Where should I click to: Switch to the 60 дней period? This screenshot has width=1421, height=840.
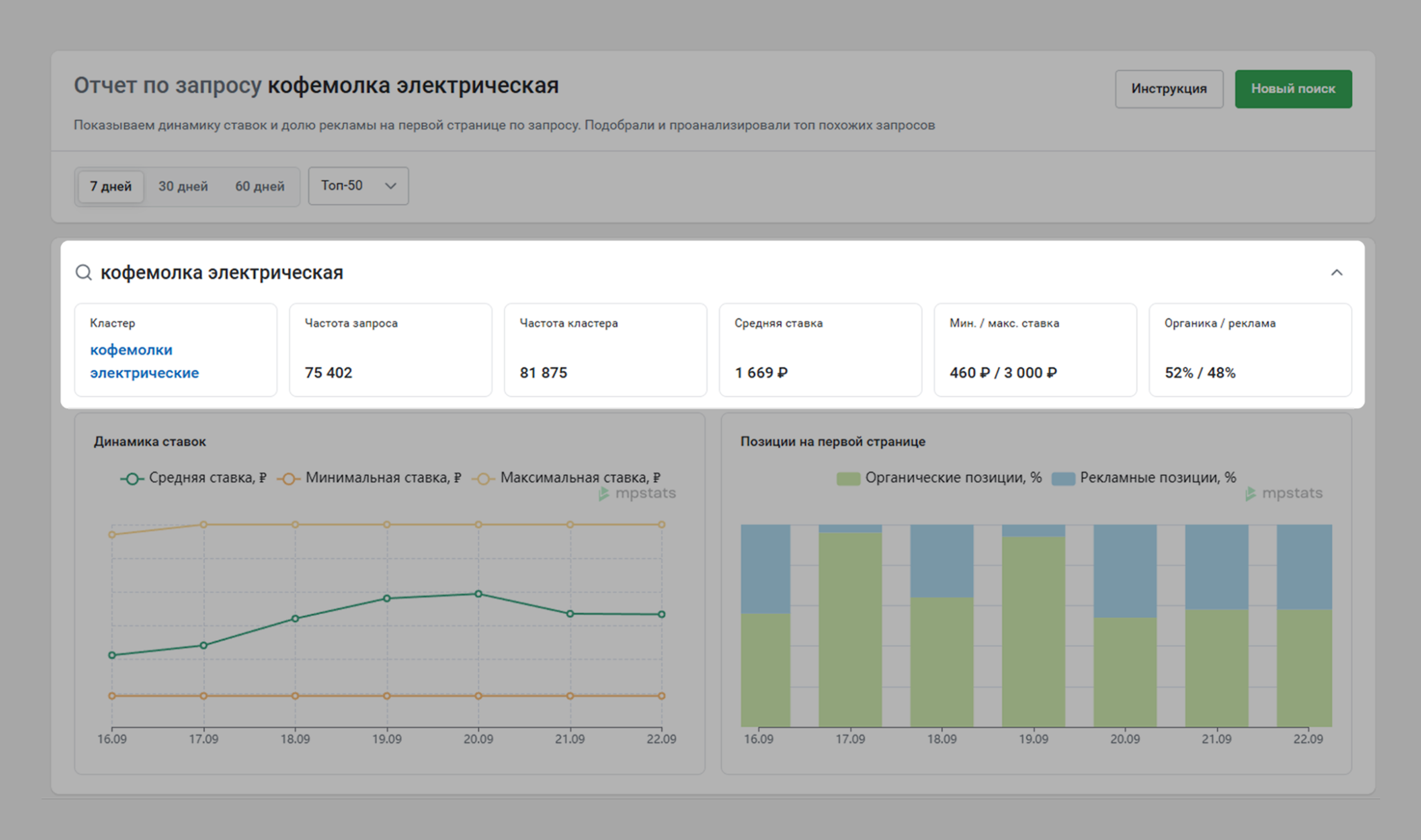pos(259,186)
